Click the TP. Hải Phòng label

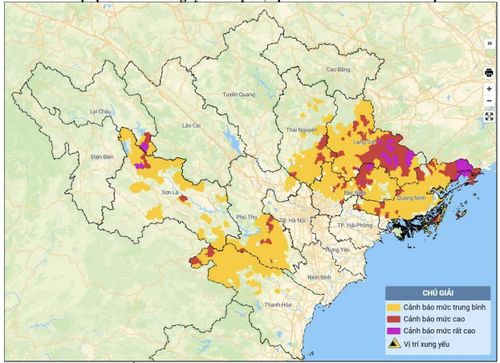coord(355,225)
